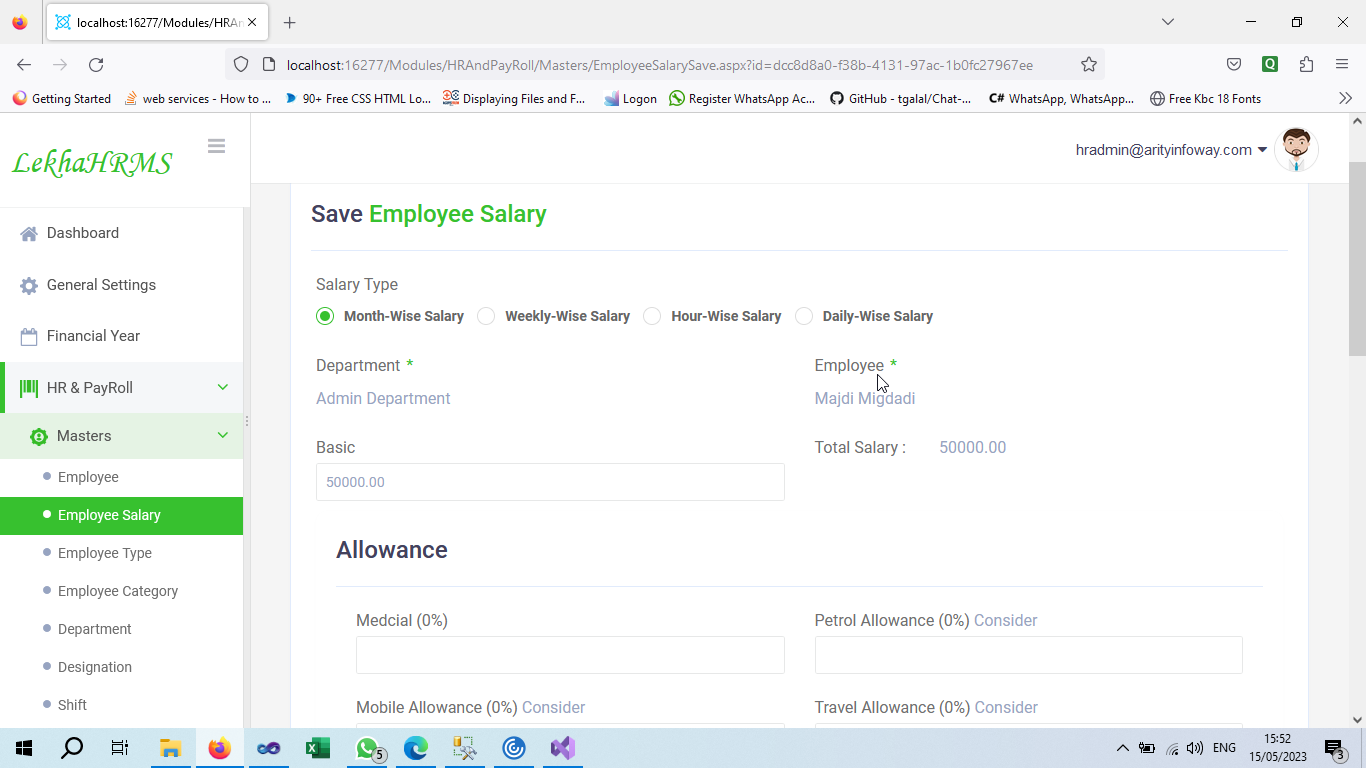Collapse the Masters submenu chevron
This screenshot has height=768, width=1366.
pos(223,435)
